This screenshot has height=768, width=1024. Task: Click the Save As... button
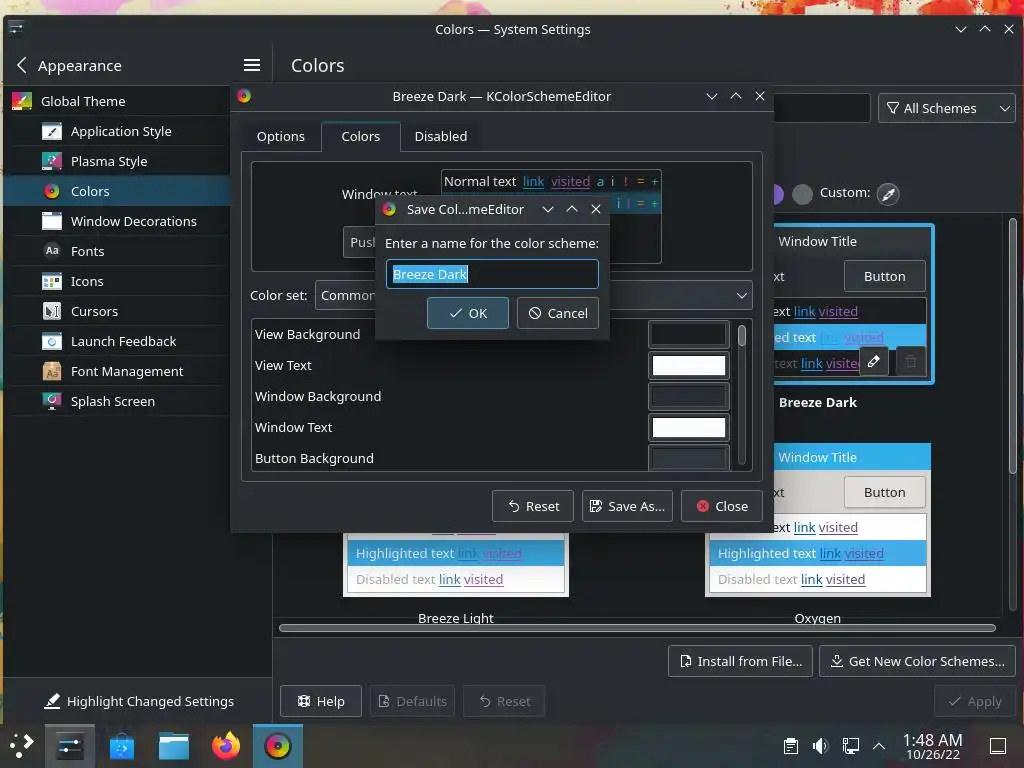point(627,506)
